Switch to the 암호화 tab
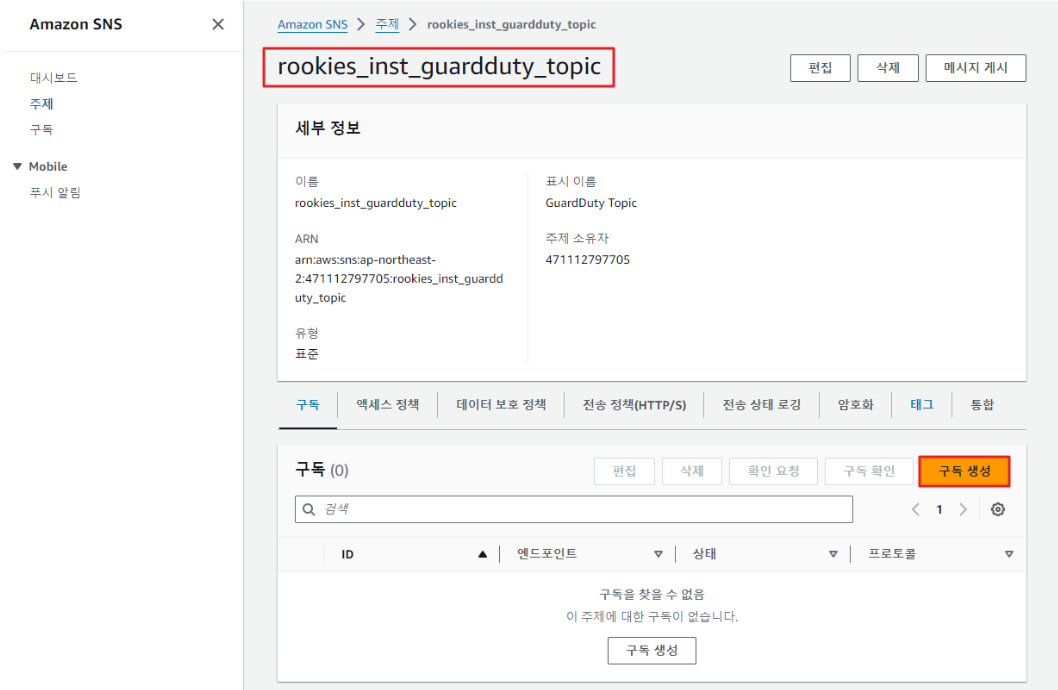The height and width of the screenshot is (690, 1058). tap(855, 405)
